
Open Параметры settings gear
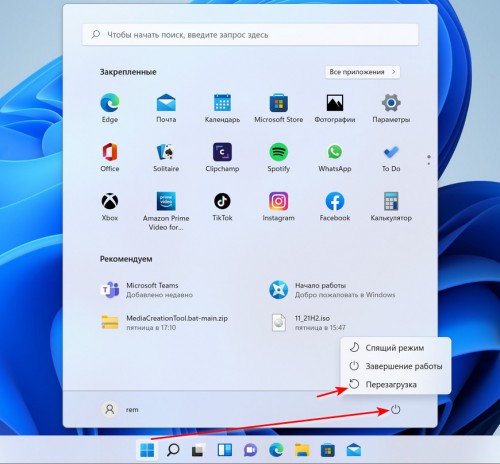click(391, 108)
